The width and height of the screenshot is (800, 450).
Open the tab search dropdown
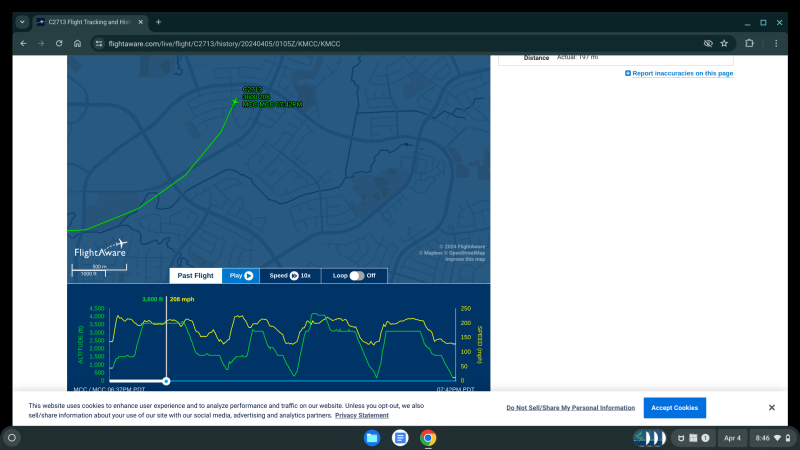(22, 22)
